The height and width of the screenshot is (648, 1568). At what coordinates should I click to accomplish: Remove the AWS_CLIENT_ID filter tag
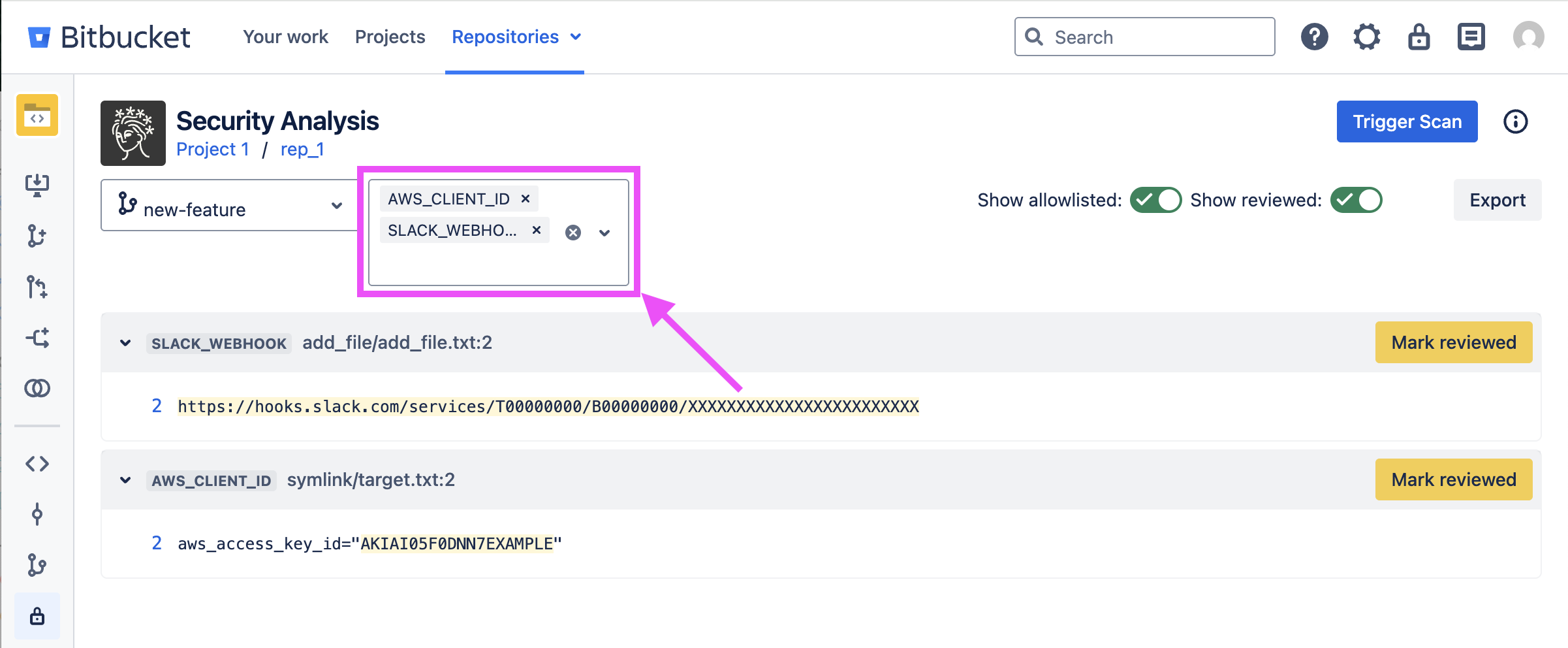(525, 199)
